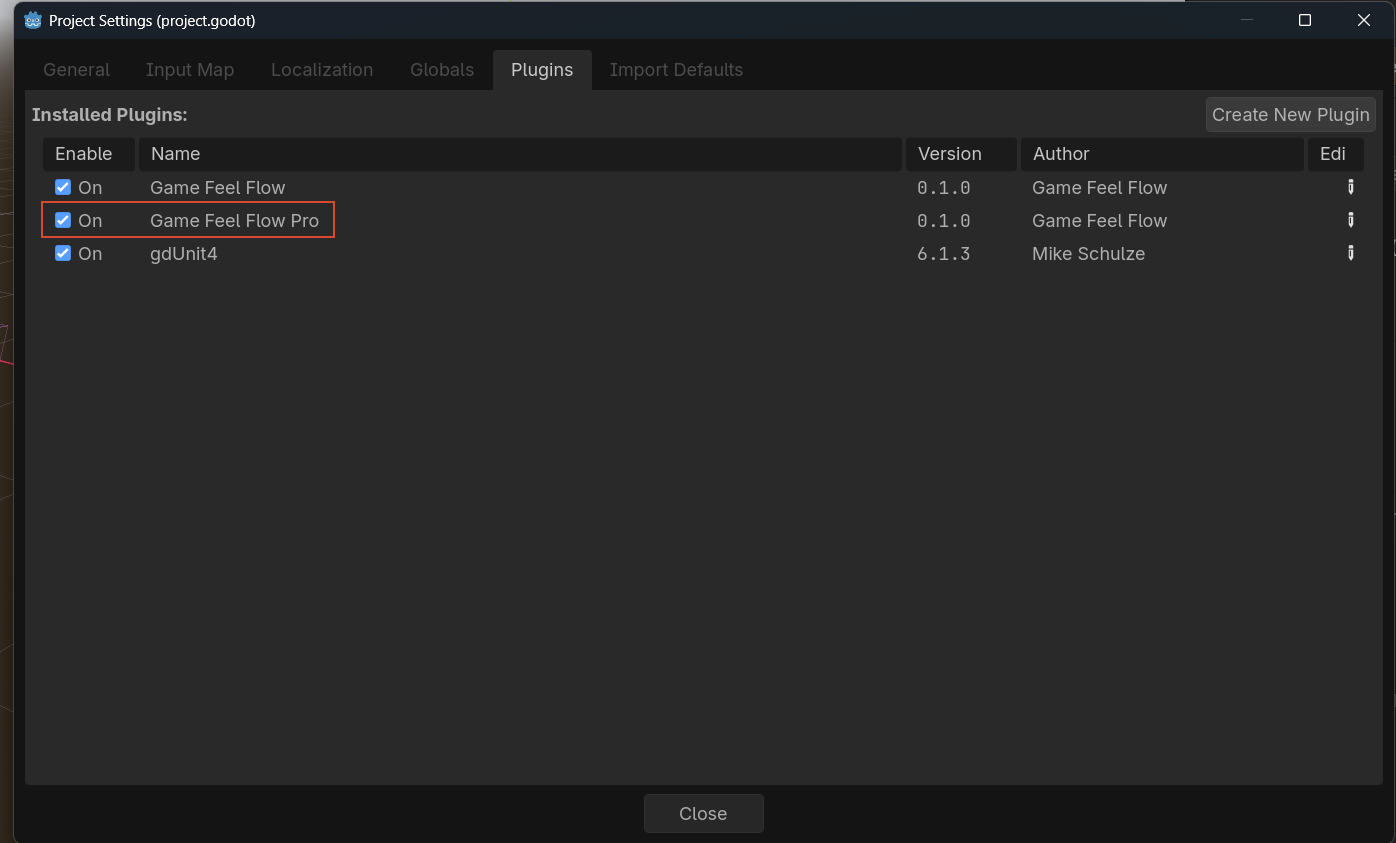Image resolution: width=1396 pixels, height=843 pixels.
Task: Open the Import Defaults tab
Action: coord(676,70)
